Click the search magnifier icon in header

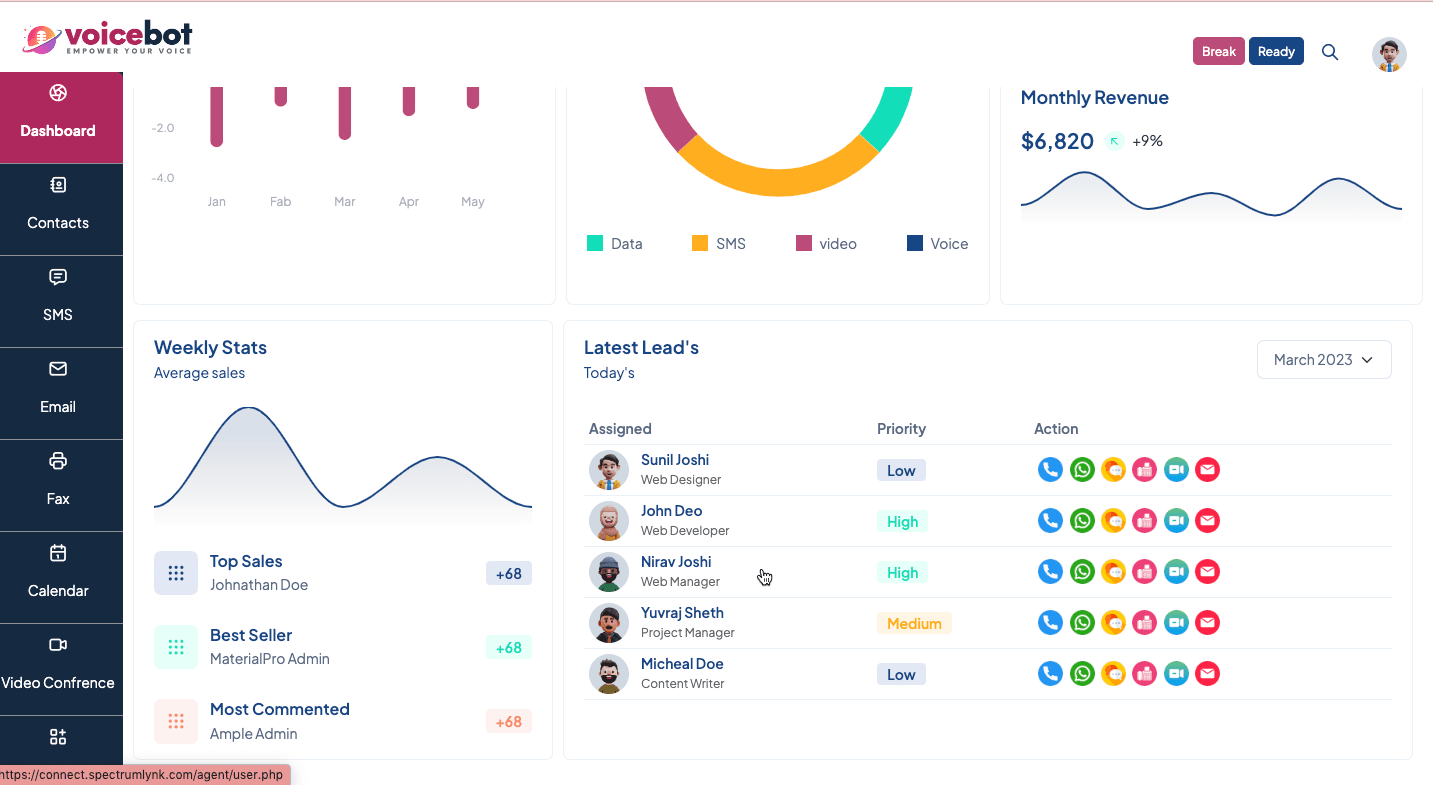[1330, 52]
